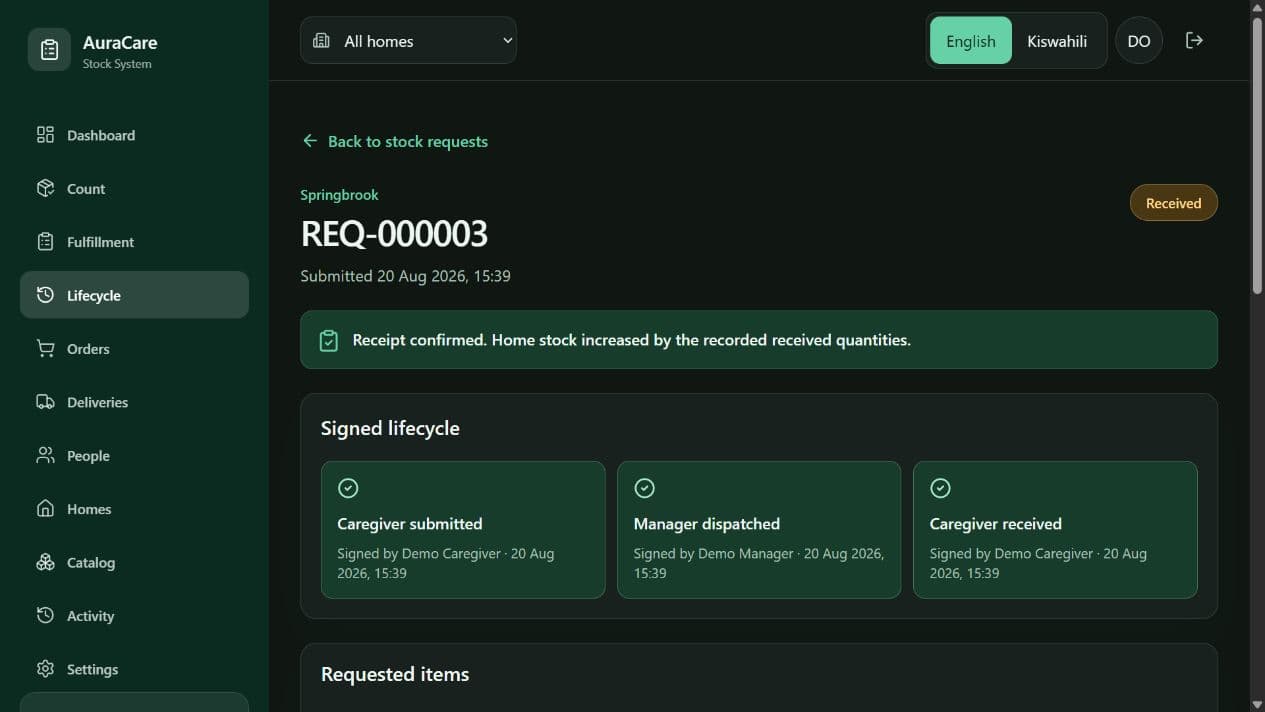Go to the Count page
1265x712 pixels.
tap(134, 188)
